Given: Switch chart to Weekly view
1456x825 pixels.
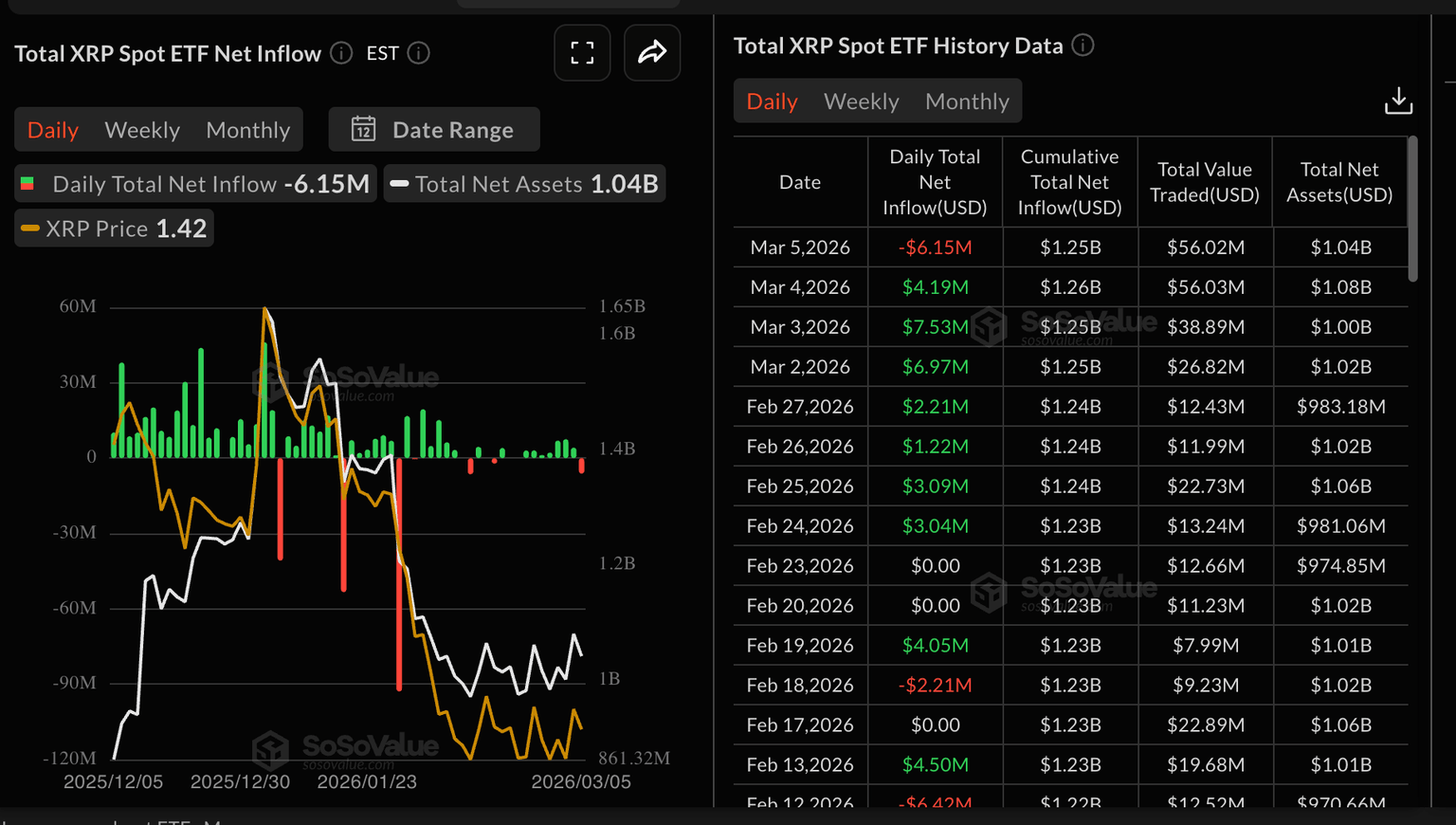Looking at the screenshot, I should click(x=142, y=130).
